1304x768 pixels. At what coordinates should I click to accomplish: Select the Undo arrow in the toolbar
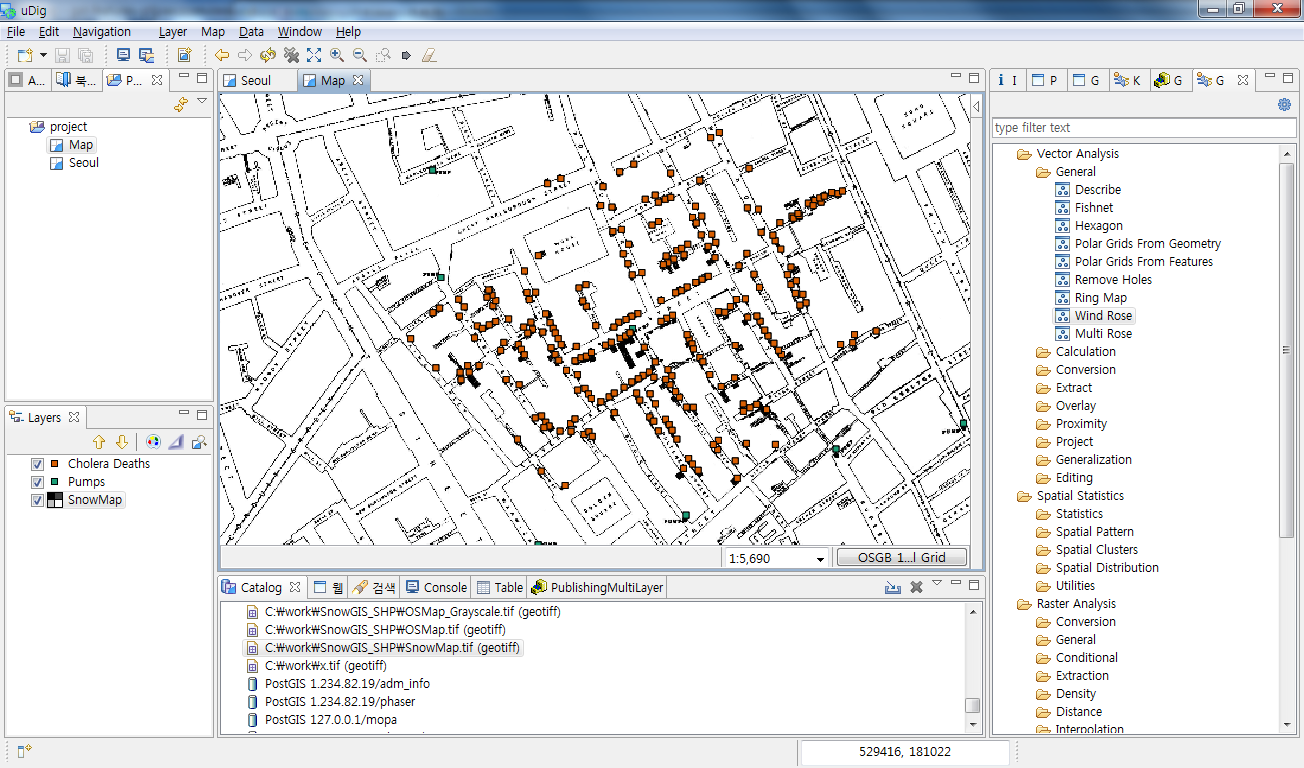pos(221,55)
